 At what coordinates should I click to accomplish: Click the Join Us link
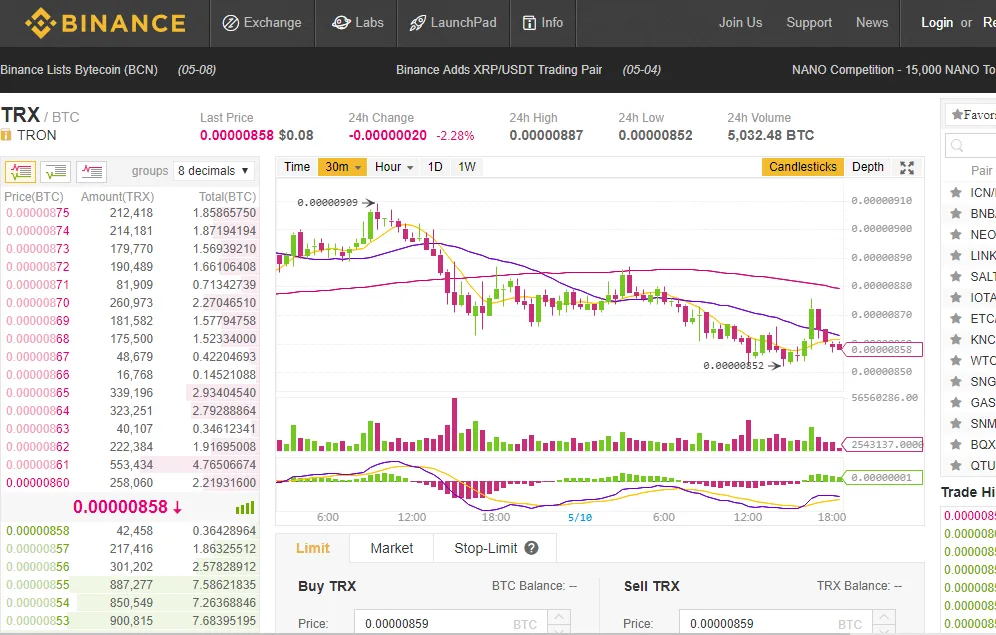point(740,22)
